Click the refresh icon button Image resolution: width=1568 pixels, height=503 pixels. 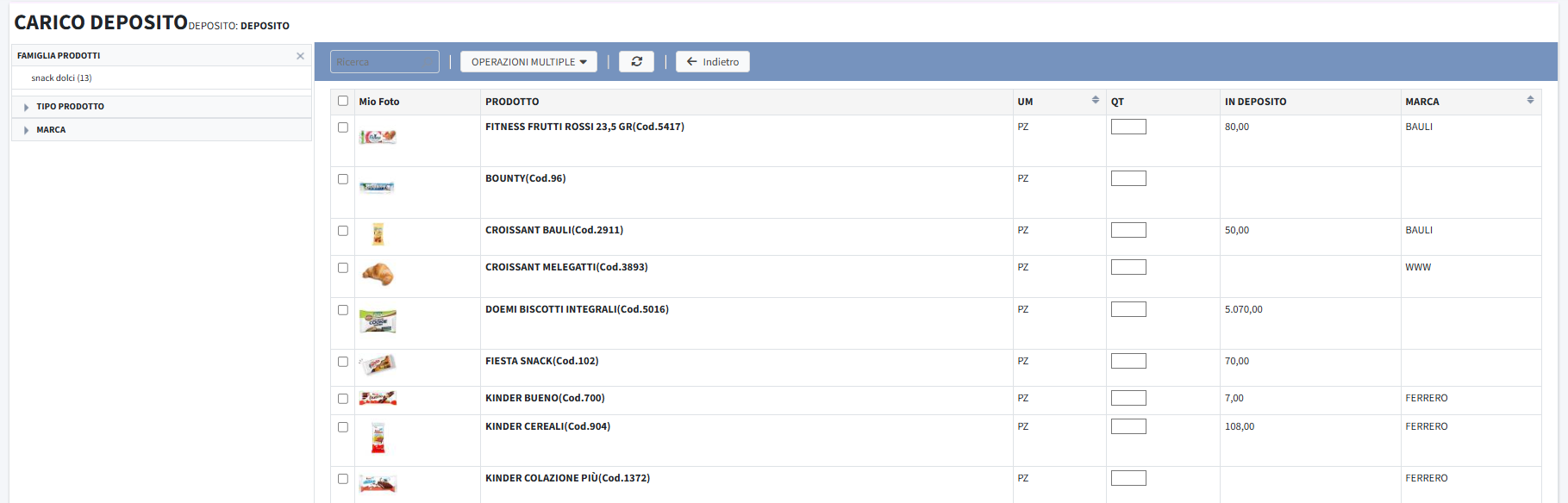[636, 62]
